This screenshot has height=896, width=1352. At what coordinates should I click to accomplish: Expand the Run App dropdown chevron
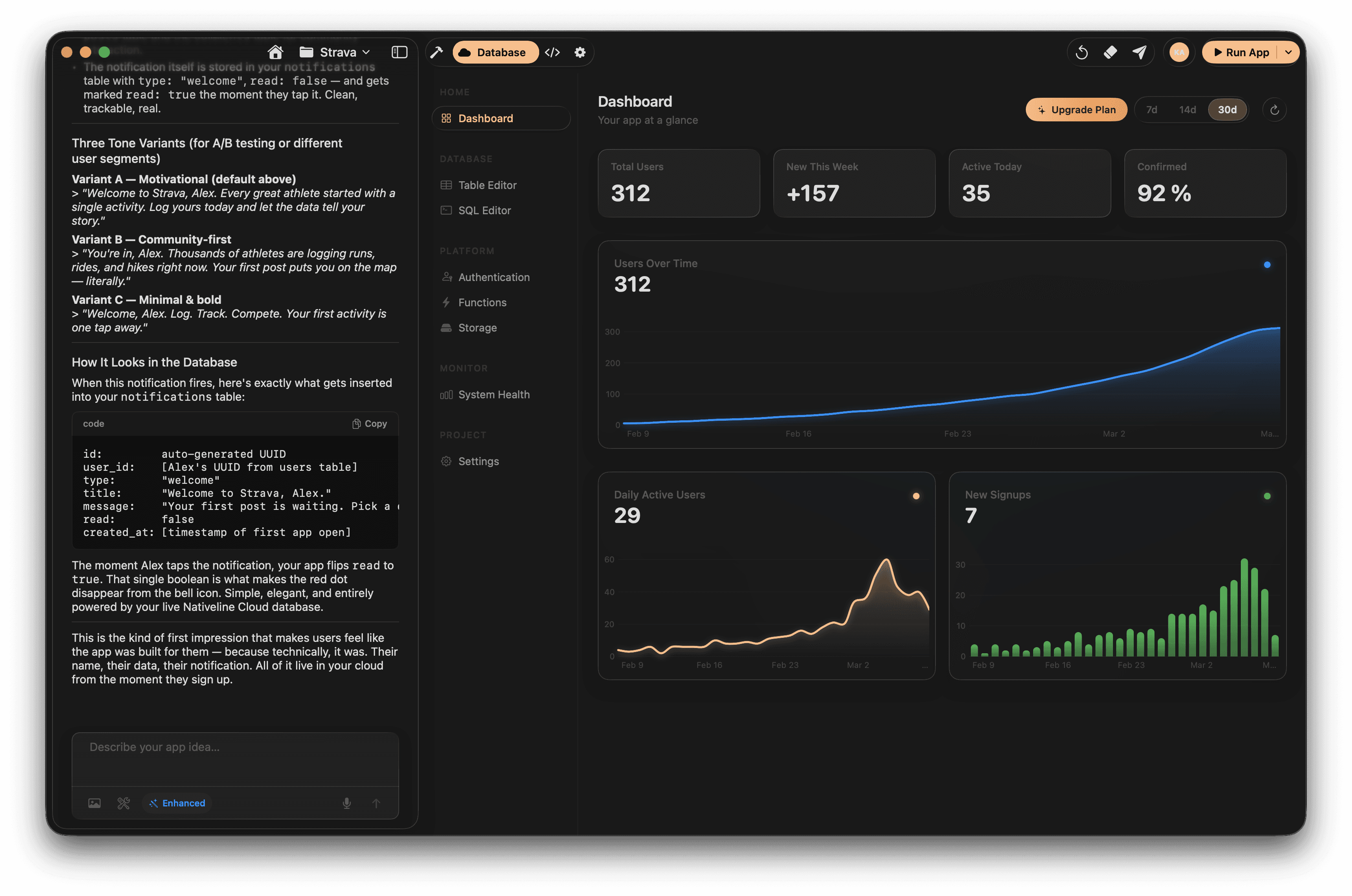click(x=1288, y=52)
